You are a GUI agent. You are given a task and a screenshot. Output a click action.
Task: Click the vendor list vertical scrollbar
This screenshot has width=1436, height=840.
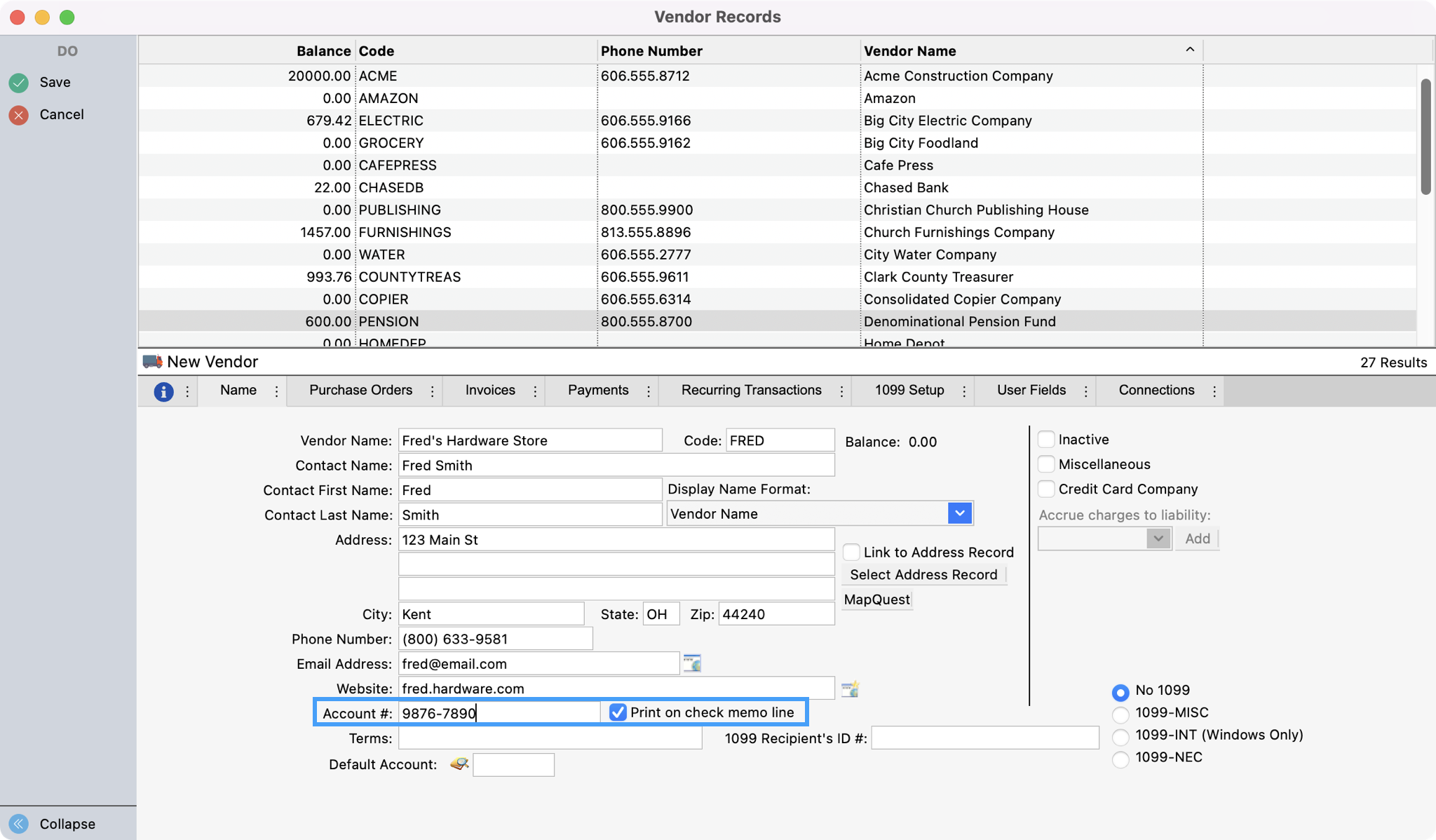point(1425,137)
